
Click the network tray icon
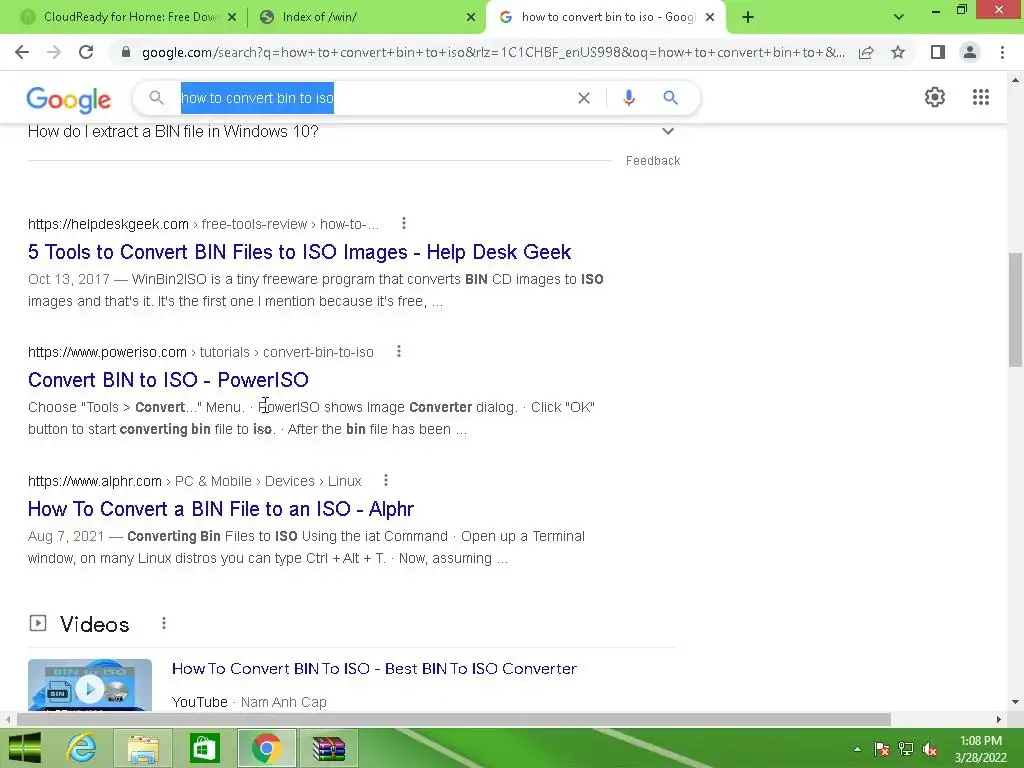coord(905,749)
